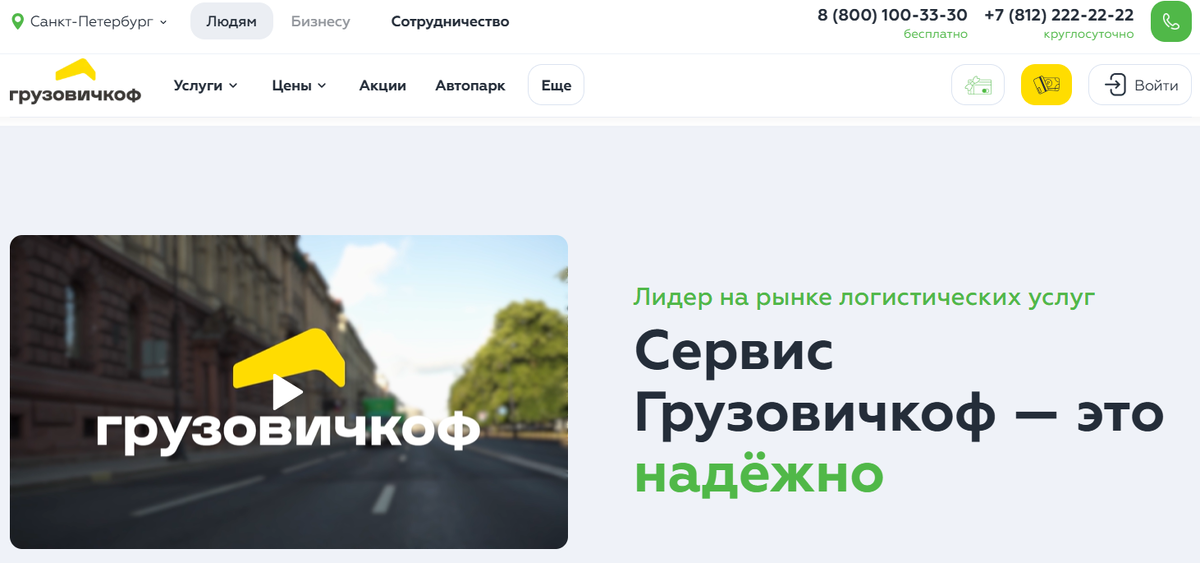Play the Грузовичкоф promo video
This screenshot has width=1200, height=563.
point(288,392)
